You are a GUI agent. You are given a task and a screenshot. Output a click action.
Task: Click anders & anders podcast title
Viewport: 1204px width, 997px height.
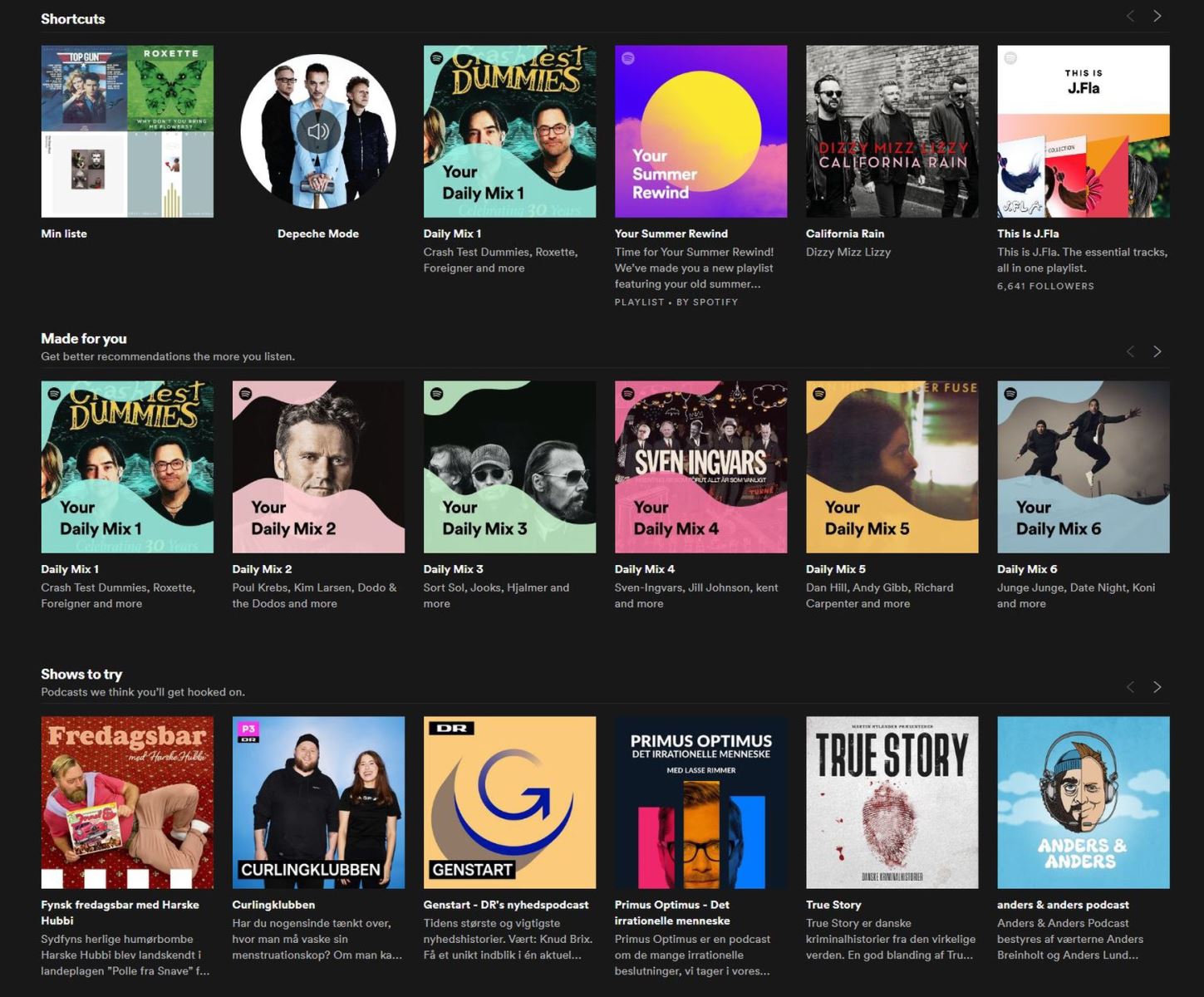point(1063,905)
